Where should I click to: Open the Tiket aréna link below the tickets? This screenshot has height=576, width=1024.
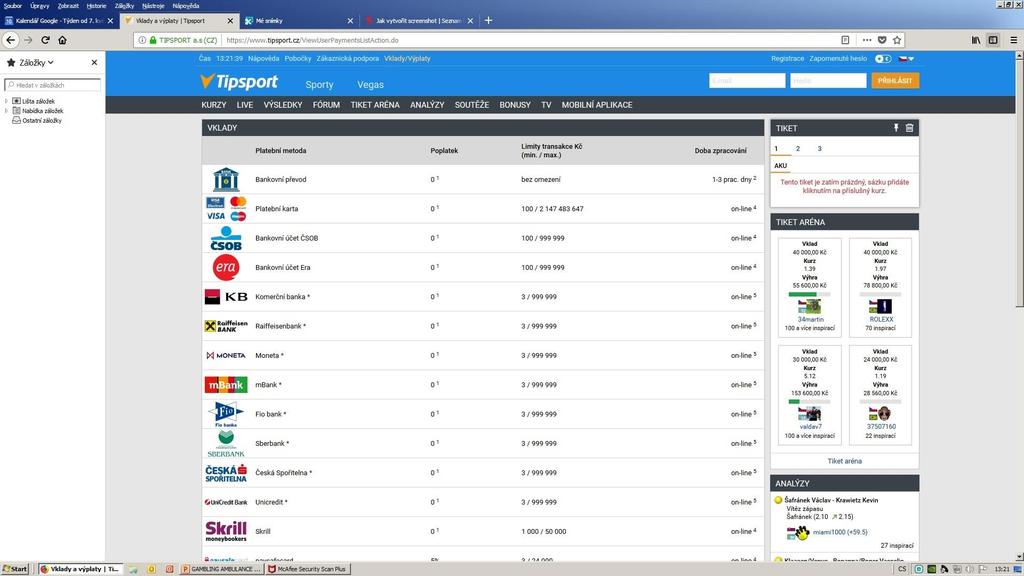point(844,461)
